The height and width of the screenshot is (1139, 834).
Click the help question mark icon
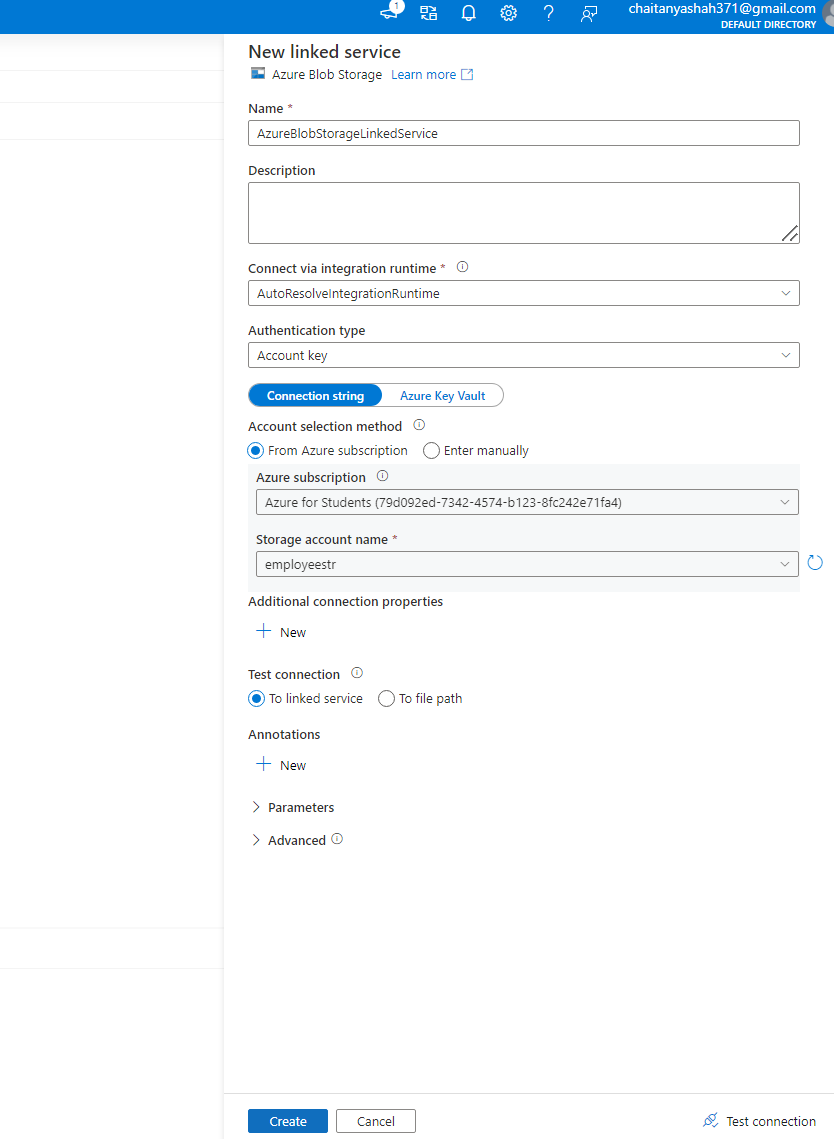coord(547,13)
